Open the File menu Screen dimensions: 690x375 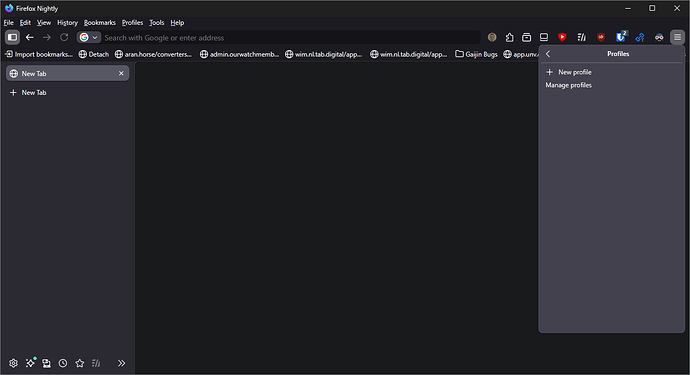pyautogui.click(x=8, y=22)
